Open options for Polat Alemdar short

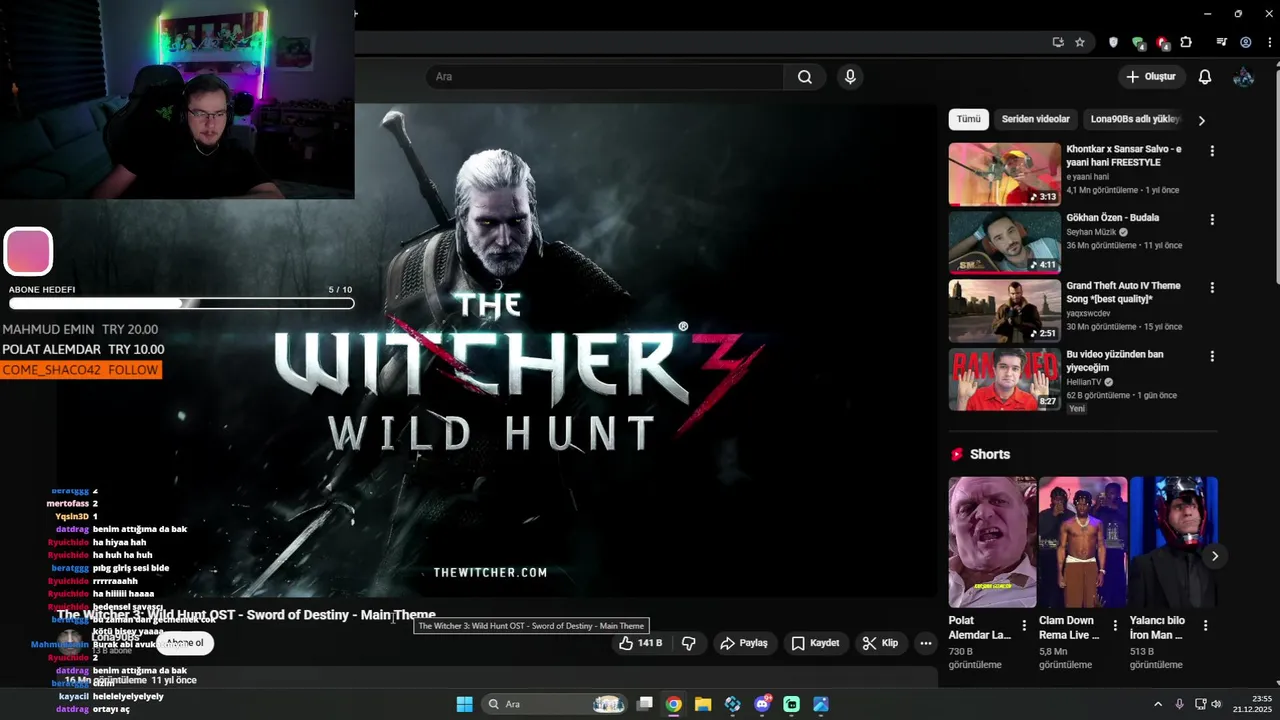point(1024,626)
